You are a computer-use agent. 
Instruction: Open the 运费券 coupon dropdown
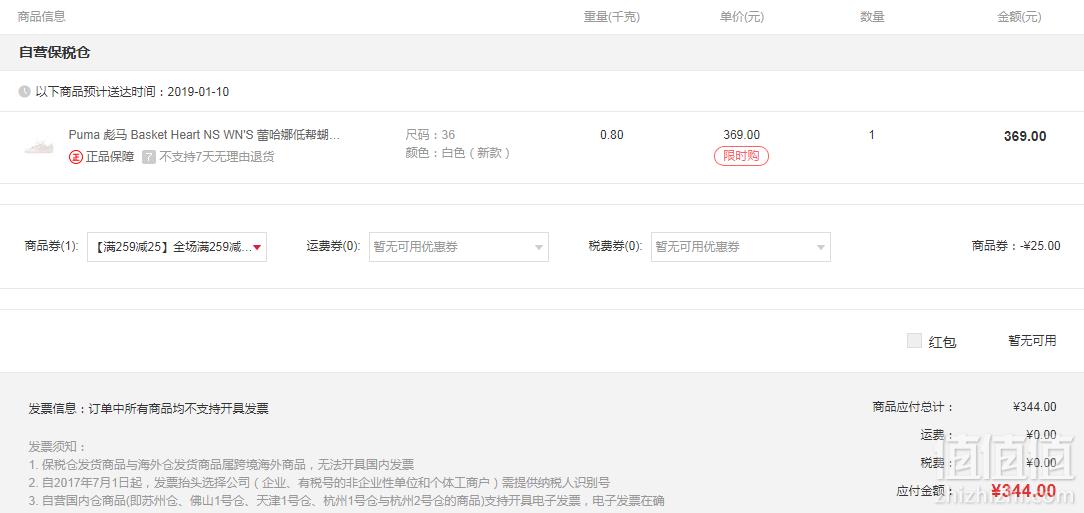click(x=459, y=247)
